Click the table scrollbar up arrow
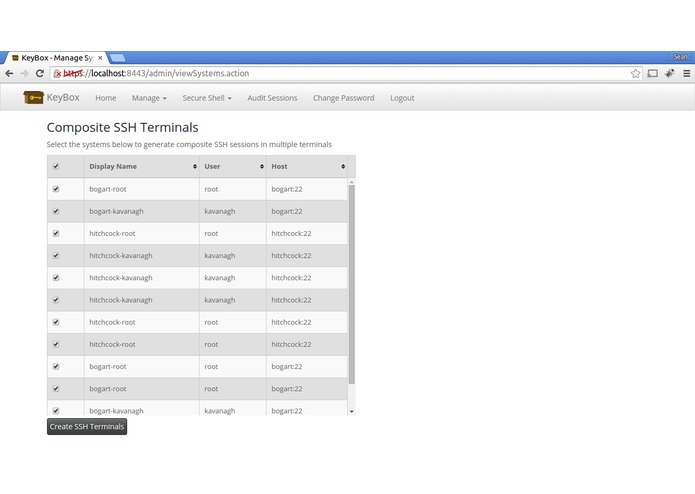Screen dimensions: 695x494 point(351,182)
